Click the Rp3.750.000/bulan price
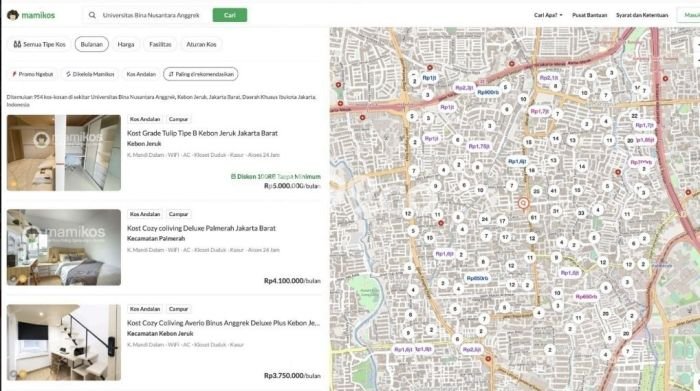The height and width of the screenshot is (391, 700). click(292, 376)
